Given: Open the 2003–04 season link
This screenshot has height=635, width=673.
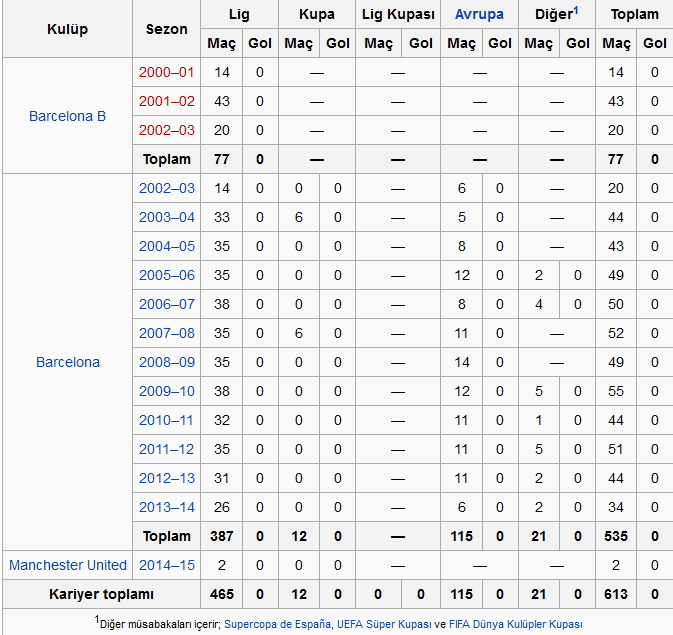Looking at the screenshot, I should [167, 217].
